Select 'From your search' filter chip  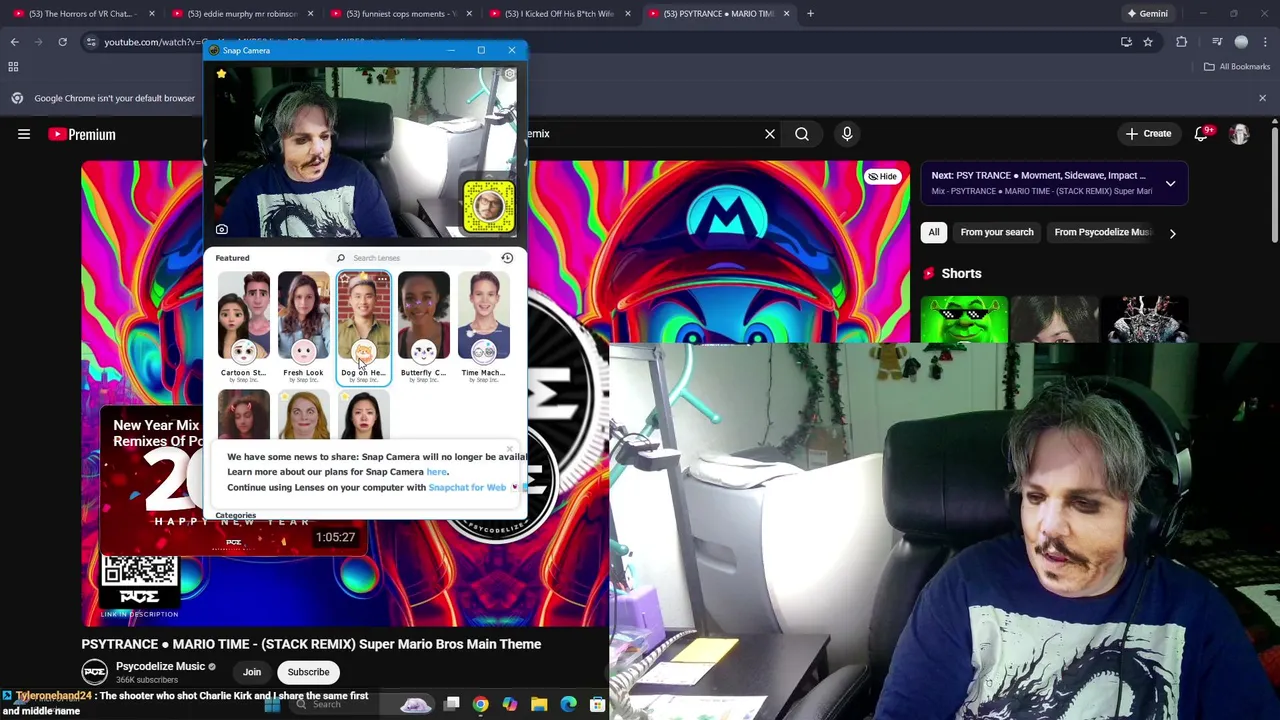coord(997,232)
